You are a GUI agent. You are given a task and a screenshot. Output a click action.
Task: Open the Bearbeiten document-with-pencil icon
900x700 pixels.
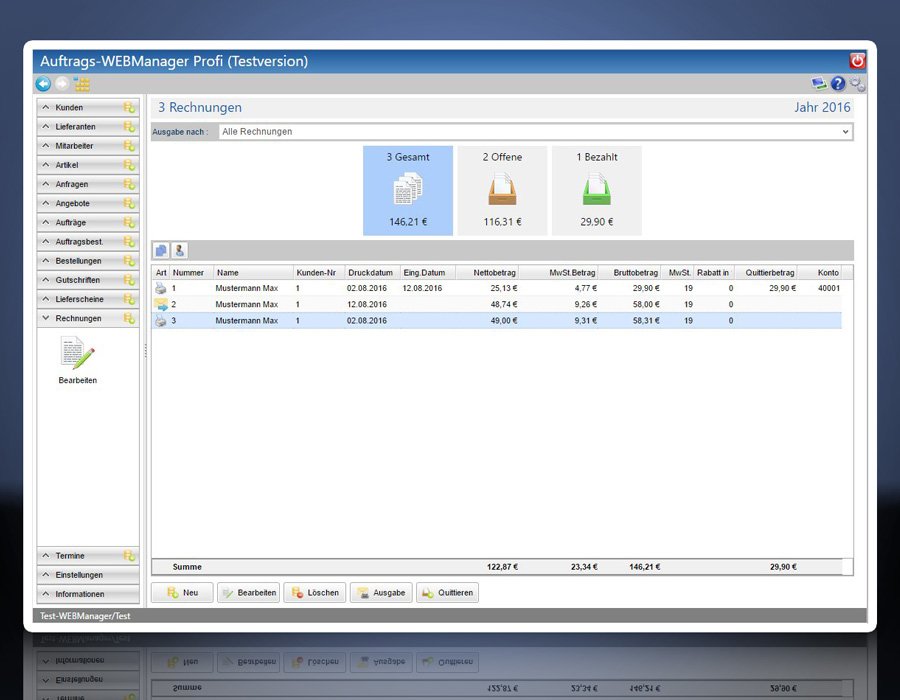pos(77,354)
